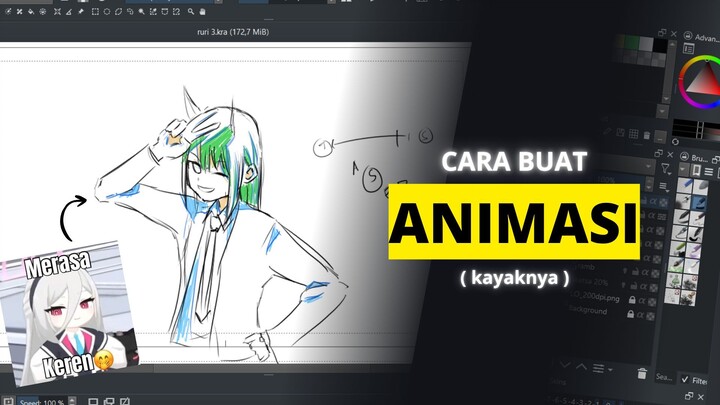720x405 pixels.
Task: Open Brush Presets display options menu
Action: pyautogui.click(x=709, y=172)
